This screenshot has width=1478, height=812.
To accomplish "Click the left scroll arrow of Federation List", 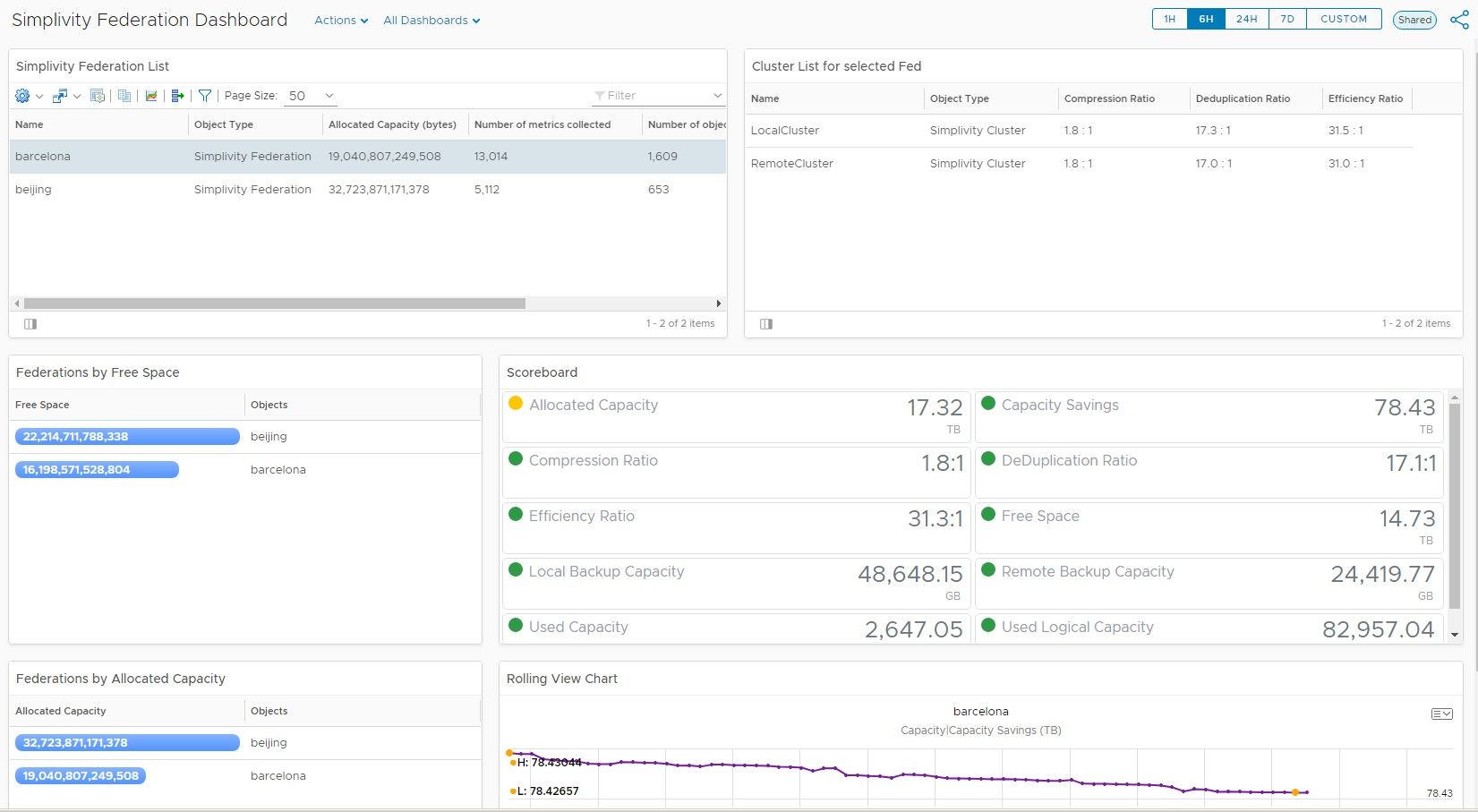I will point(17,303).
